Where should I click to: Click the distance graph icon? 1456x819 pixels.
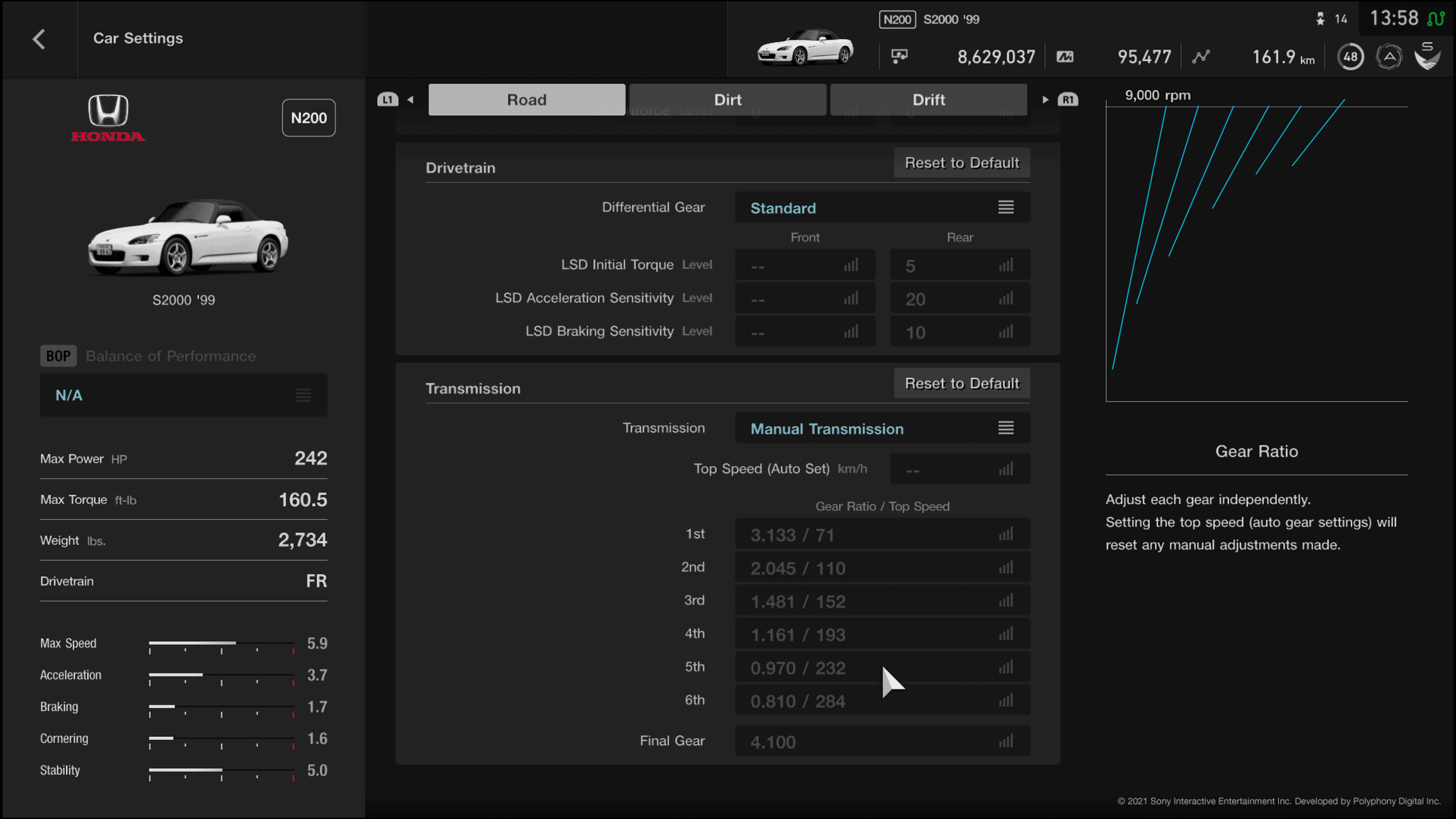[1201, 56]
